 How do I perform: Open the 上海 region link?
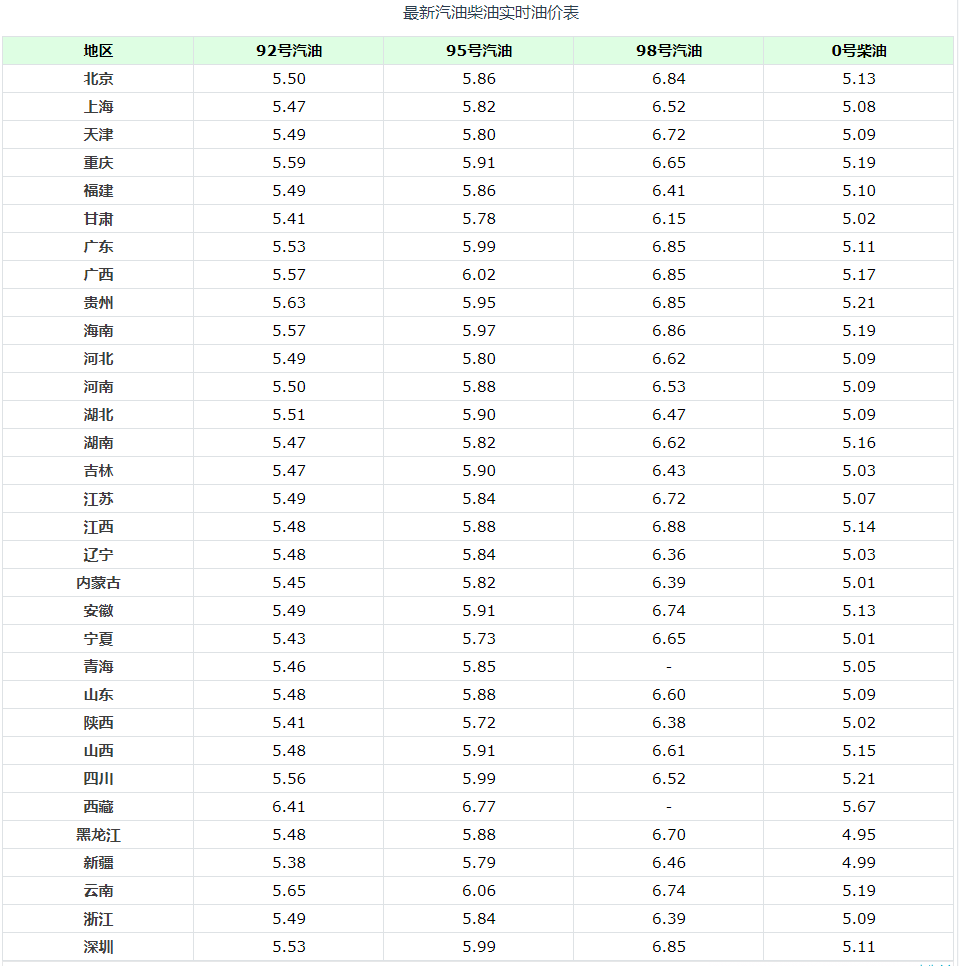(99, 107)
